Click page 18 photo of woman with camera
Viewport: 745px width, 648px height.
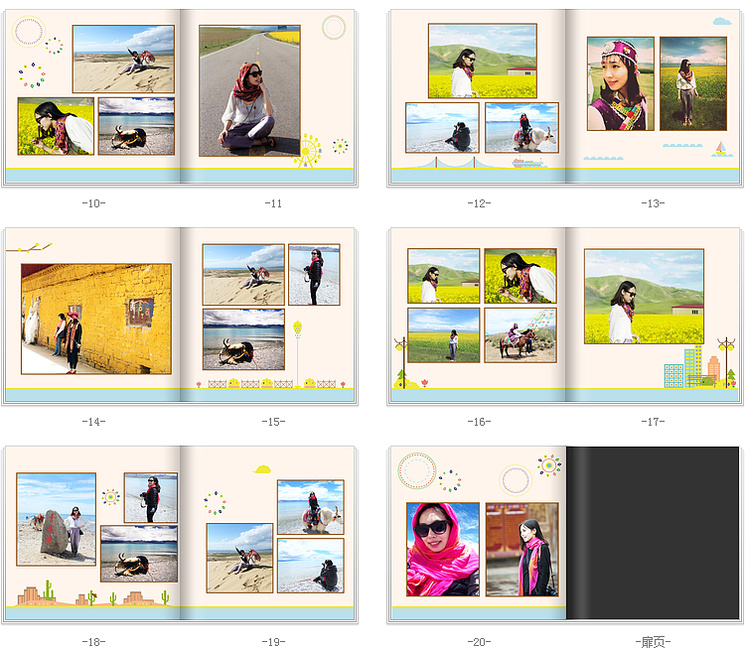(x=151, y=497)
